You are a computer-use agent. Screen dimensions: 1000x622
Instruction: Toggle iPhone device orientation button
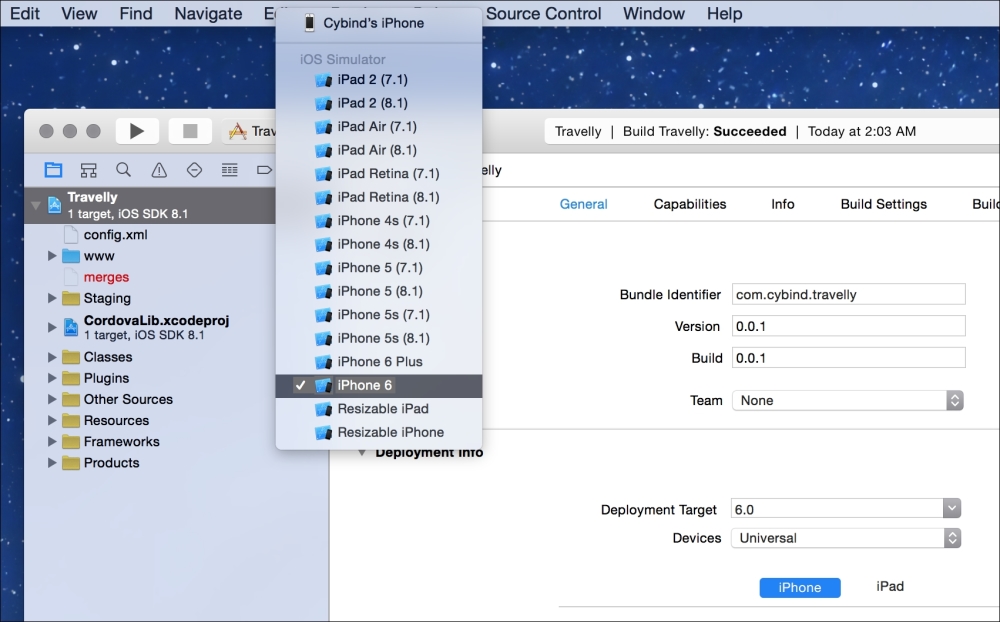[800, 587]
